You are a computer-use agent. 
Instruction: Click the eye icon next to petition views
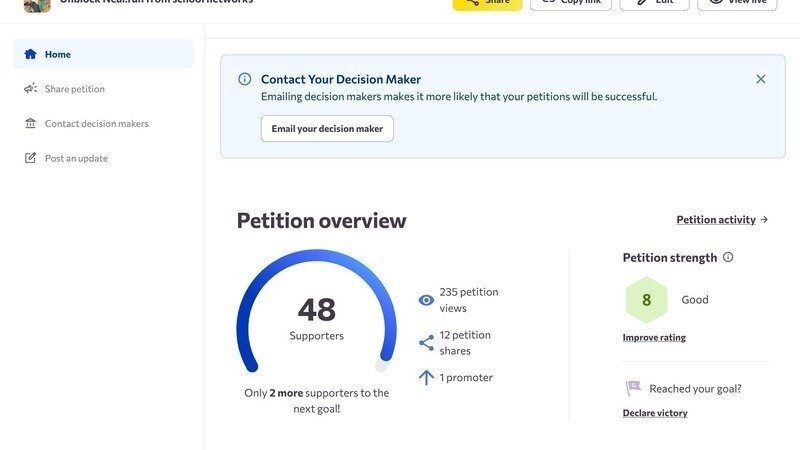(426, 300)
